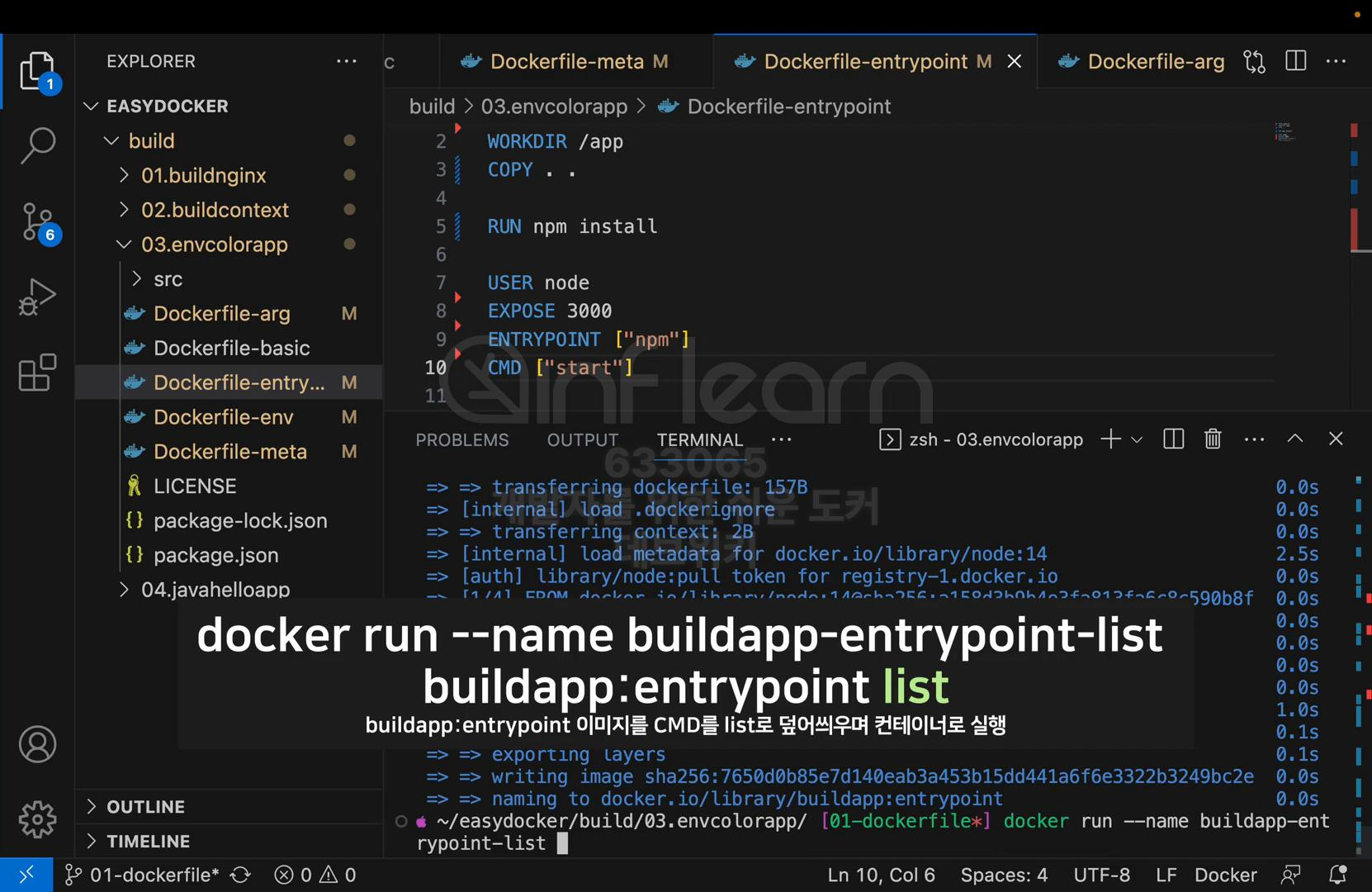1372x892 pixels.
Task: Open Dockerfile-arg in the explorer
Action: tap(229, 314)
